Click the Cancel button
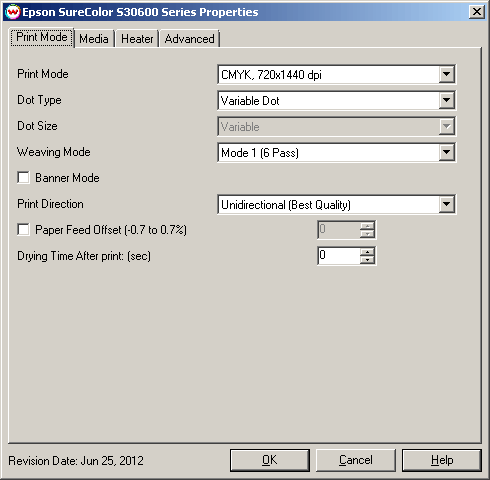This screenshot has height=480, width=490. point(356,460)
